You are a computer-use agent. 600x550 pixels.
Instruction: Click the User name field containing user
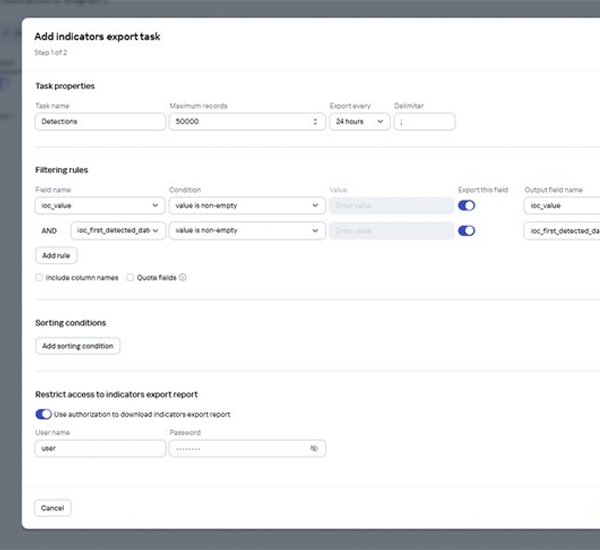pyautogui.click(x=100, y=448)
